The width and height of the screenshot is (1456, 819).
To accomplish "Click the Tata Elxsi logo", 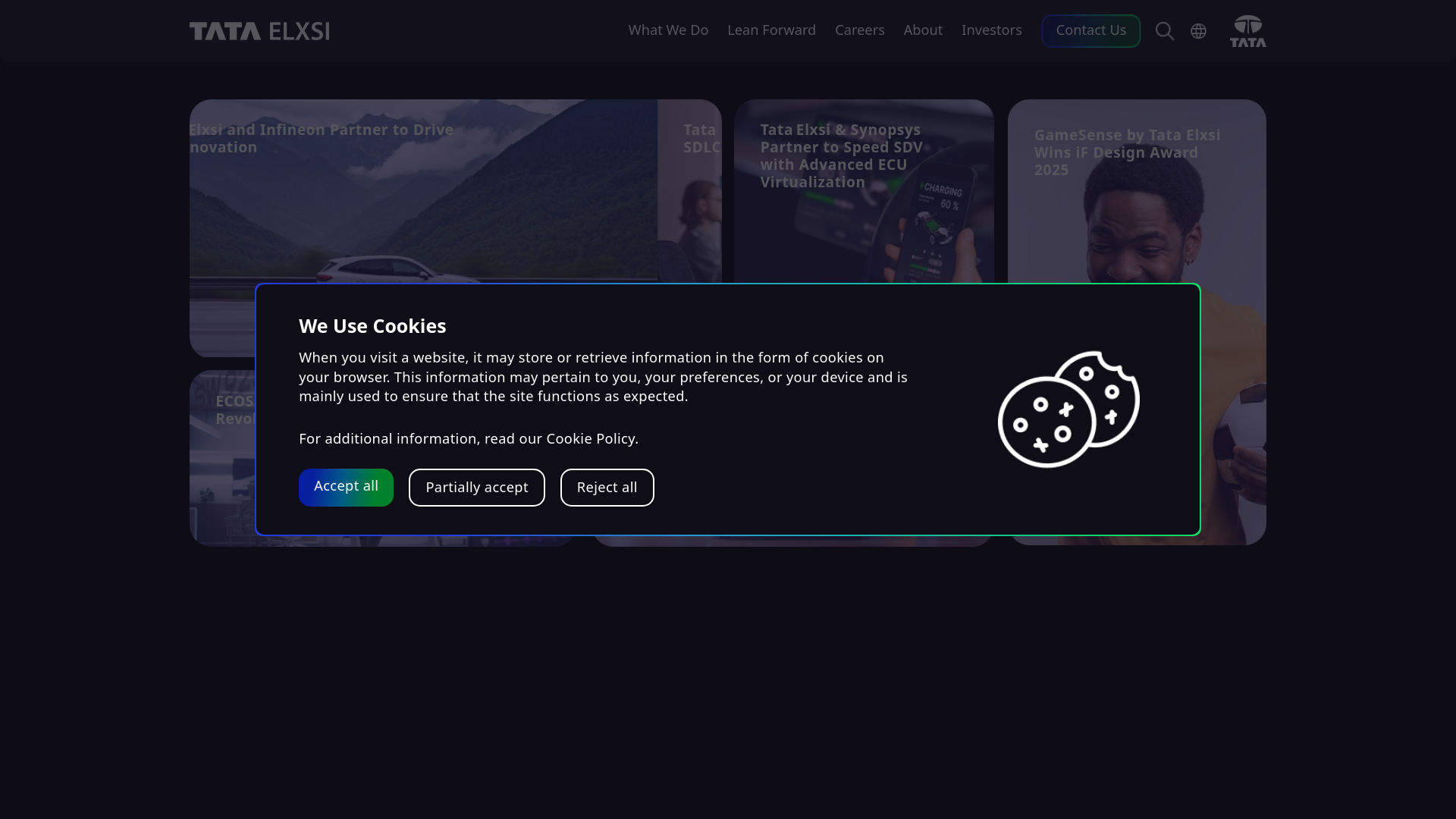I will 259,31.
